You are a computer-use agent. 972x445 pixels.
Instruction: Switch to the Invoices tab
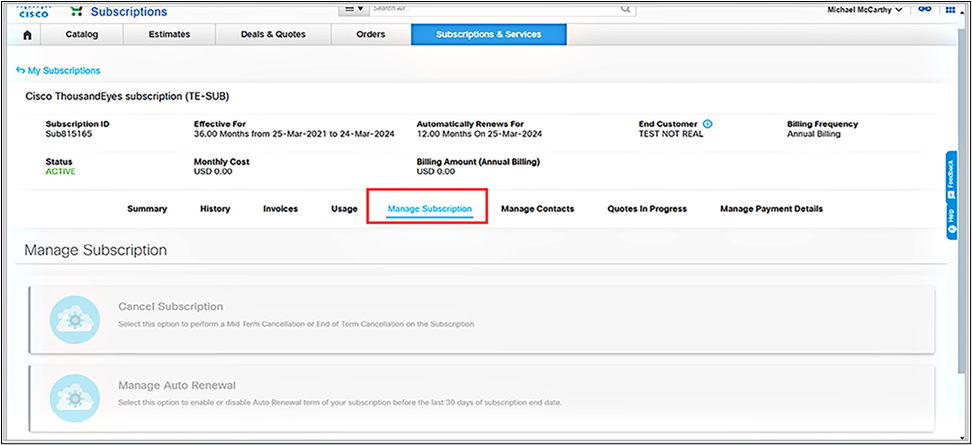[280, 209]
